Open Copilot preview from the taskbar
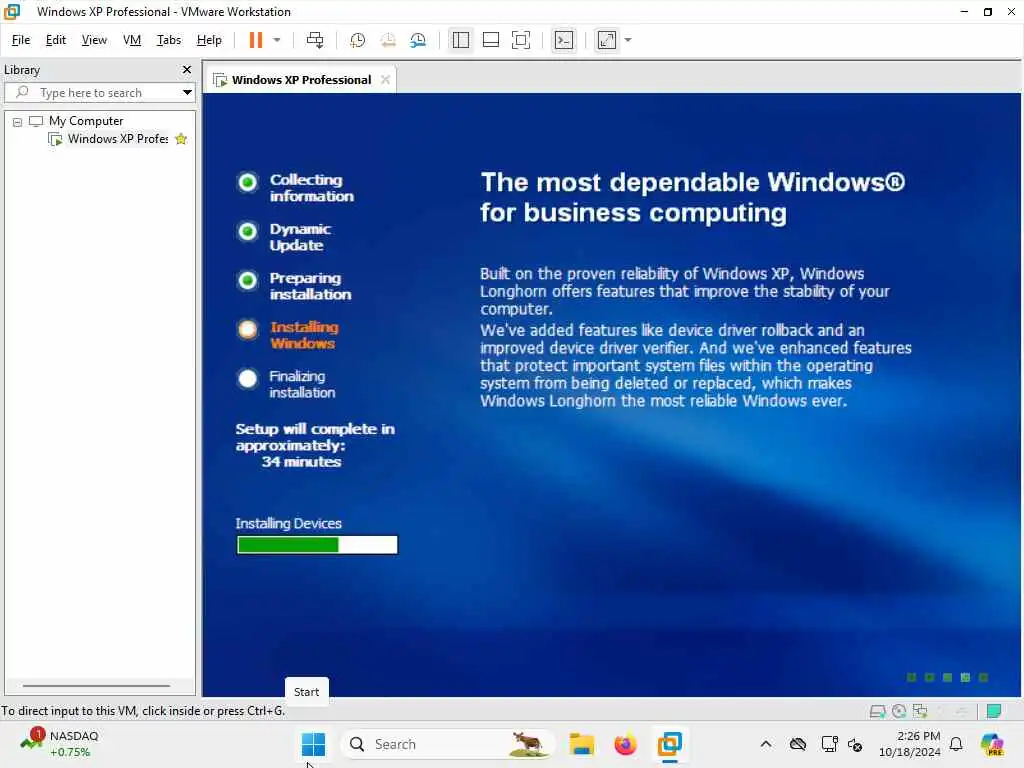Image resolution: width=1024 pixels, height=768 pixels. (x=992, y=744)
